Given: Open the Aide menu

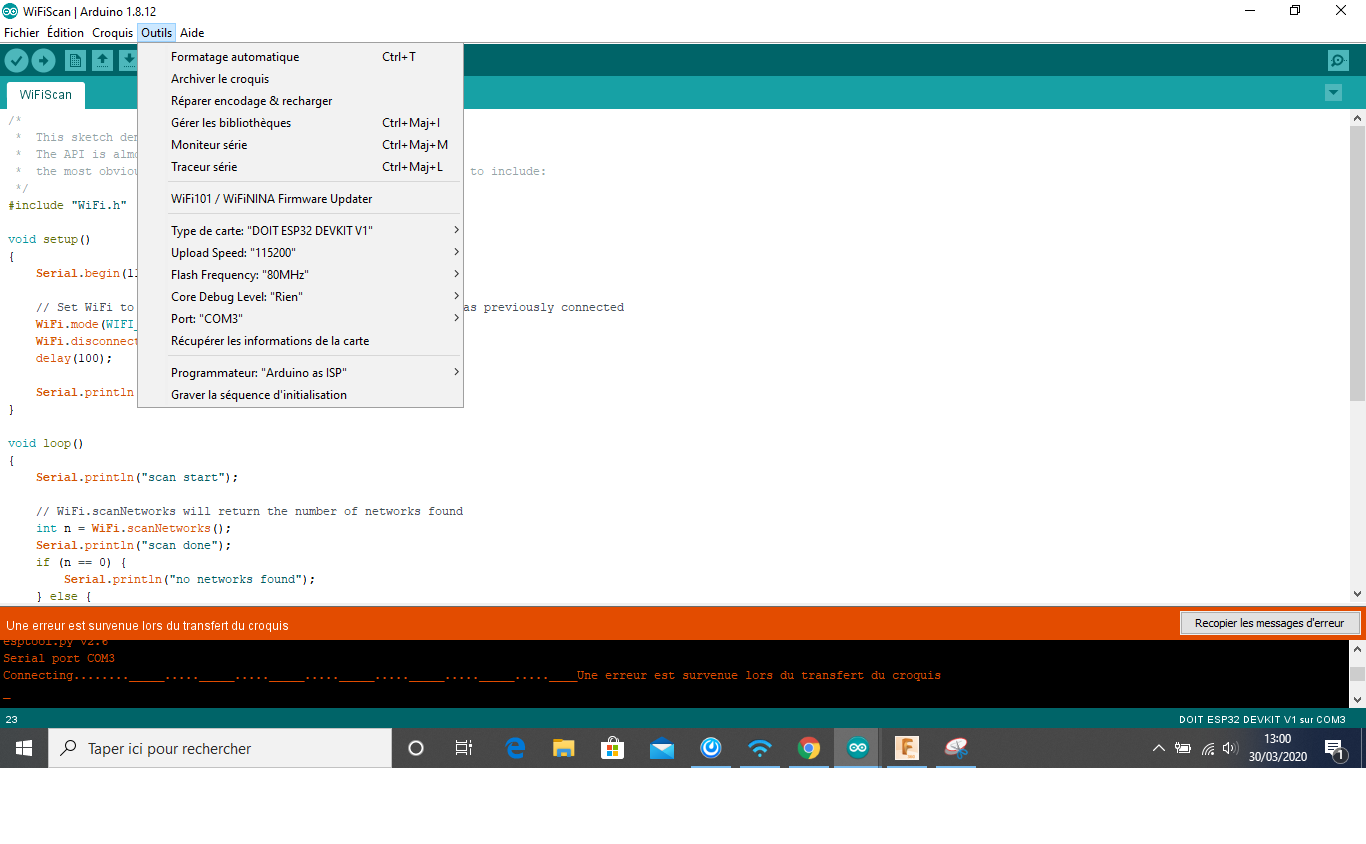Looking at the screenshot, I should (192, 33).
